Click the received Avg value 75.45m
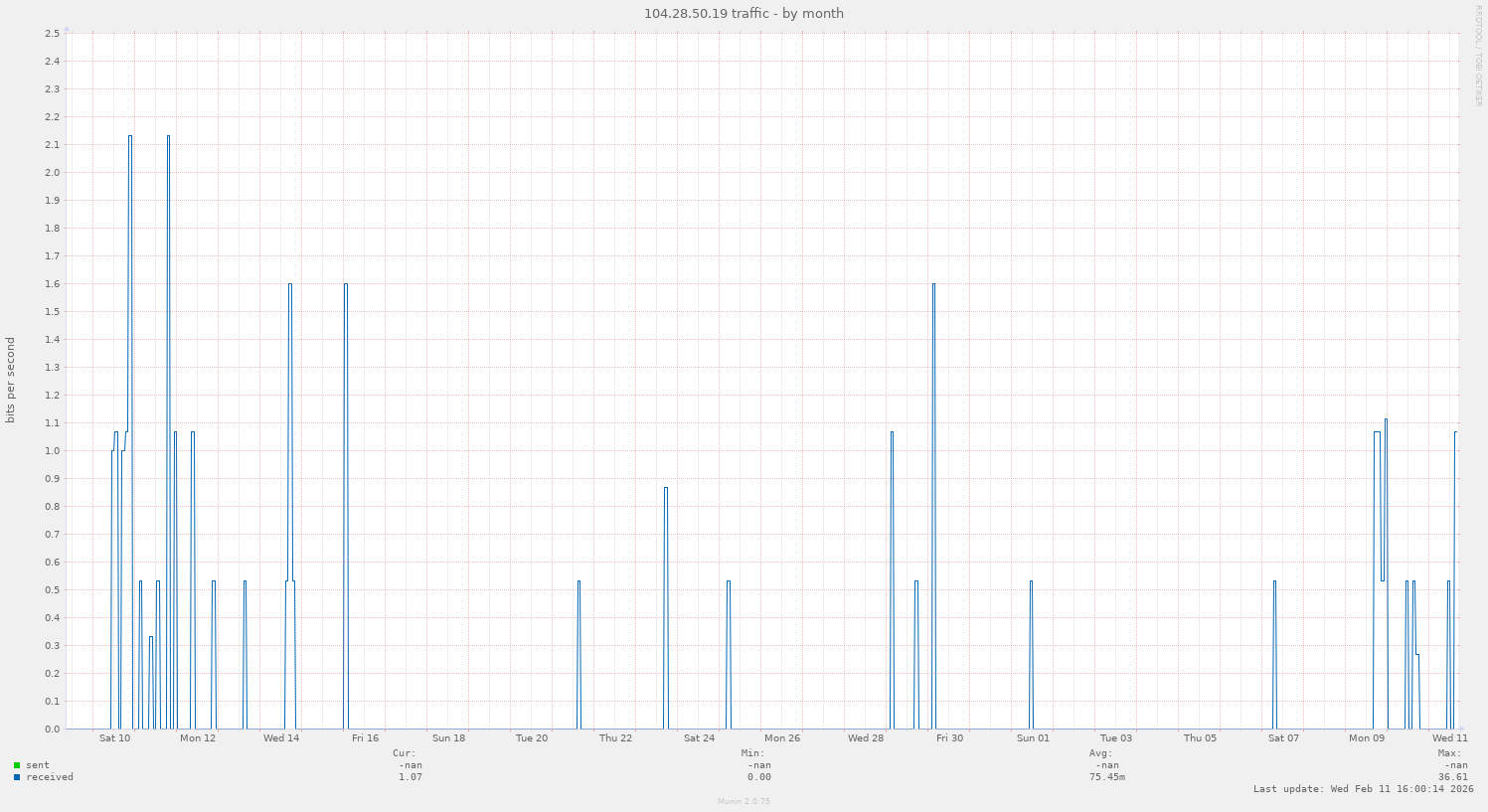Screen dimensions: 1488x812 (1107, 777)
